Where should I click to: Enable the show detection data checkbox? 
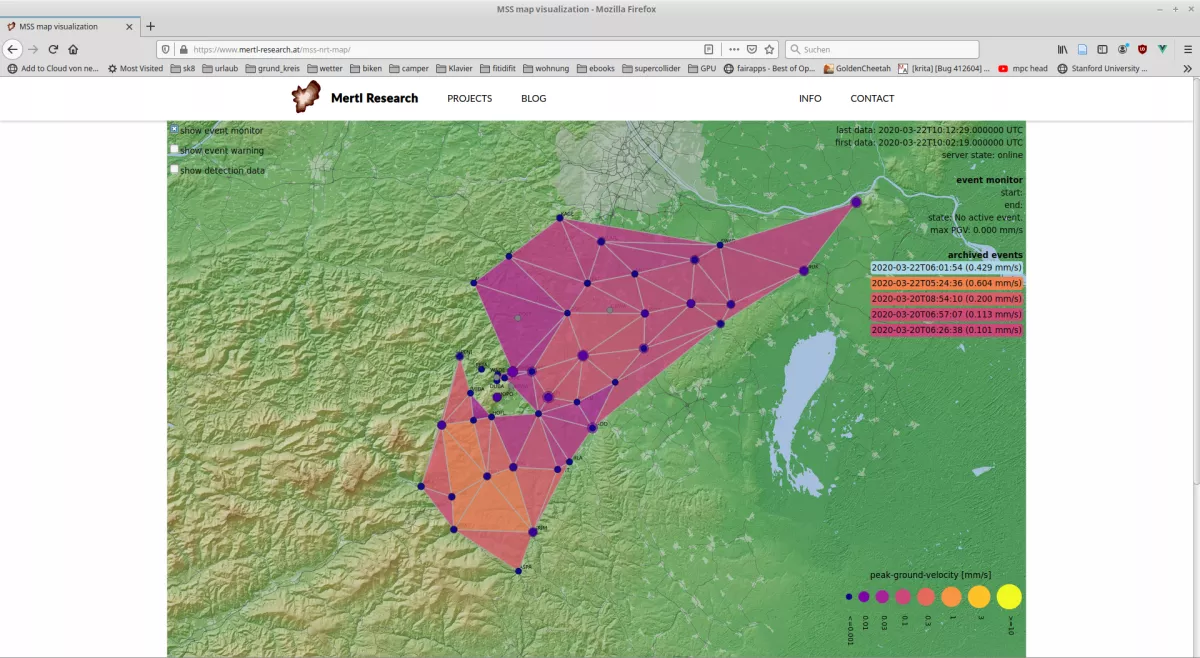pyautogui.click(x=174, y=169)
